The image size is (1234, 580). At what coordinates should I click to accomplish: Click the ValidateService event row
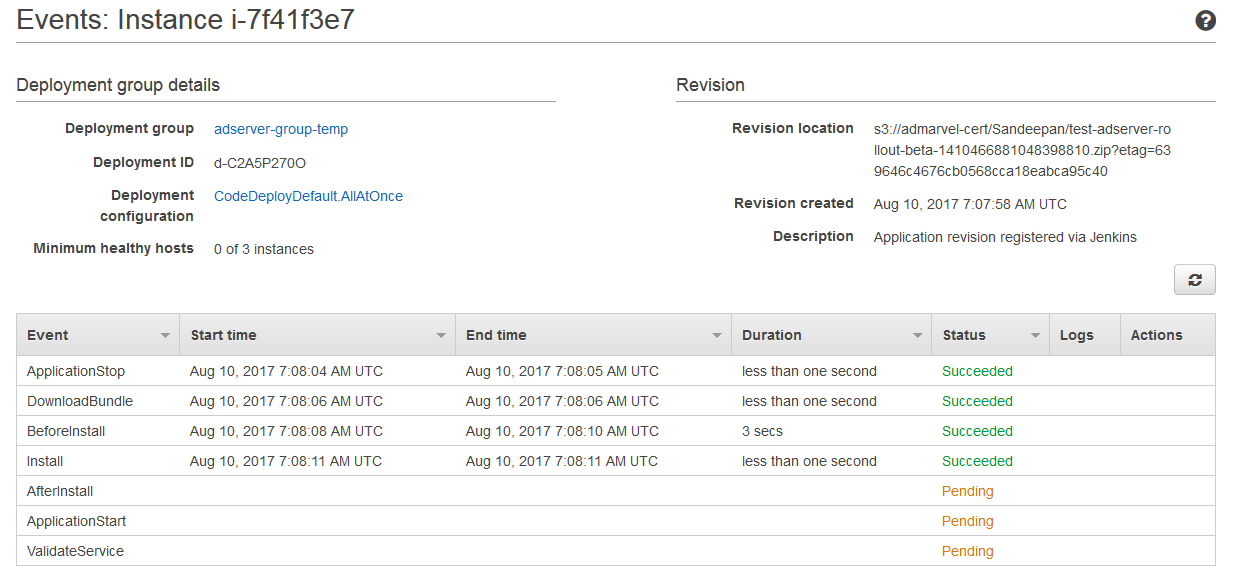[x=75, y=551]
